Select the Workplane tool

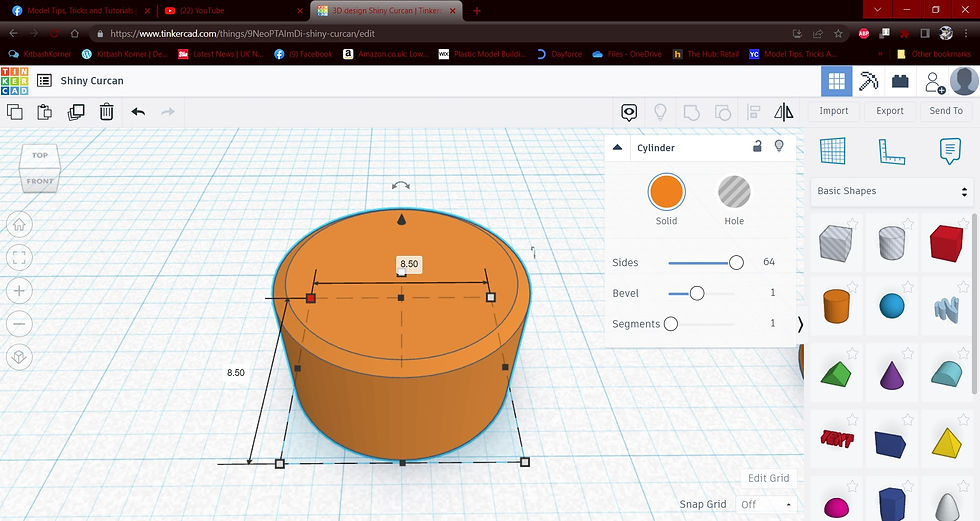click(x=832, y=151)
